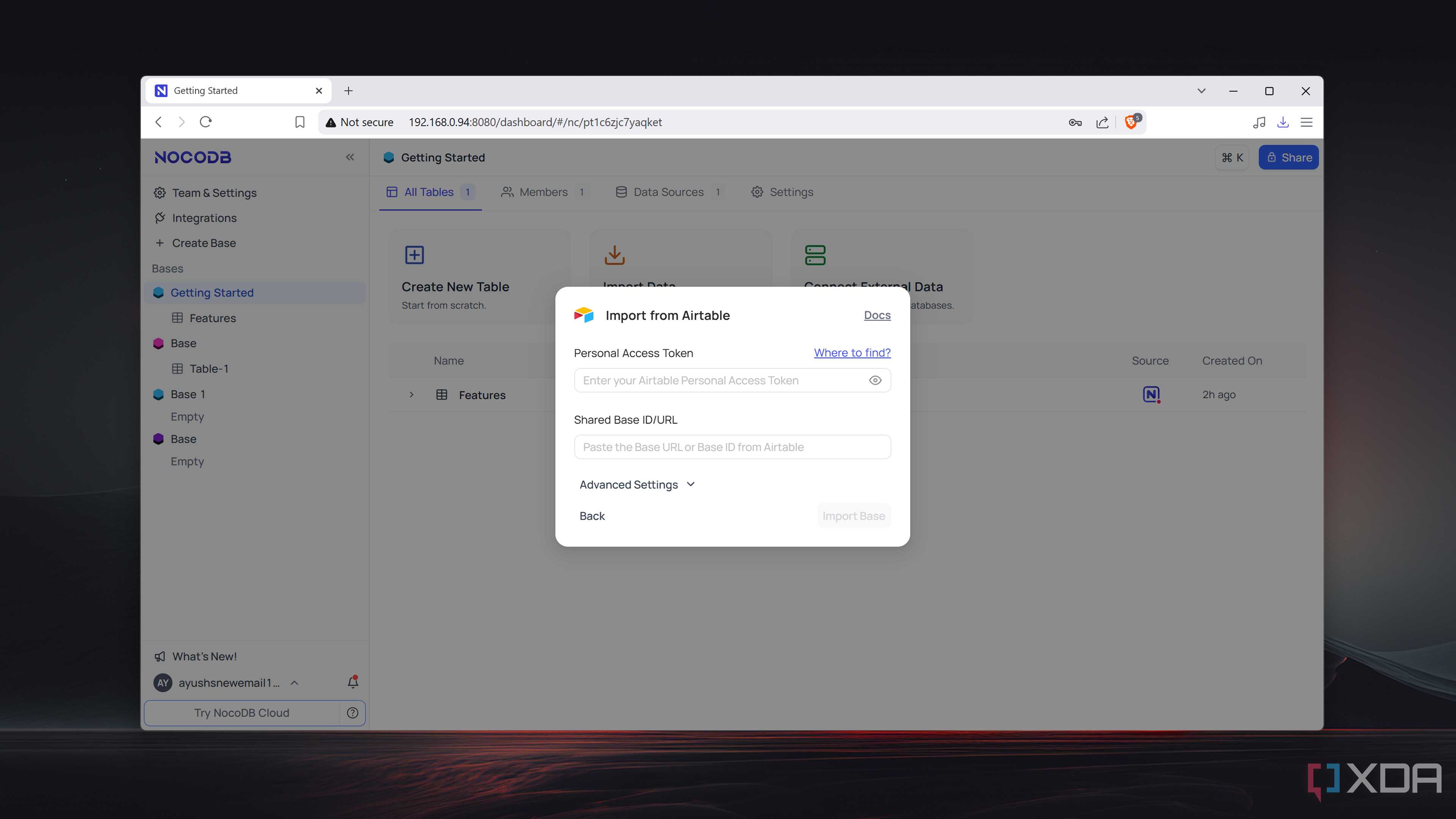
Task: Open the help question-mark icon
Action: pyautogui.click(x=353, y=713)
